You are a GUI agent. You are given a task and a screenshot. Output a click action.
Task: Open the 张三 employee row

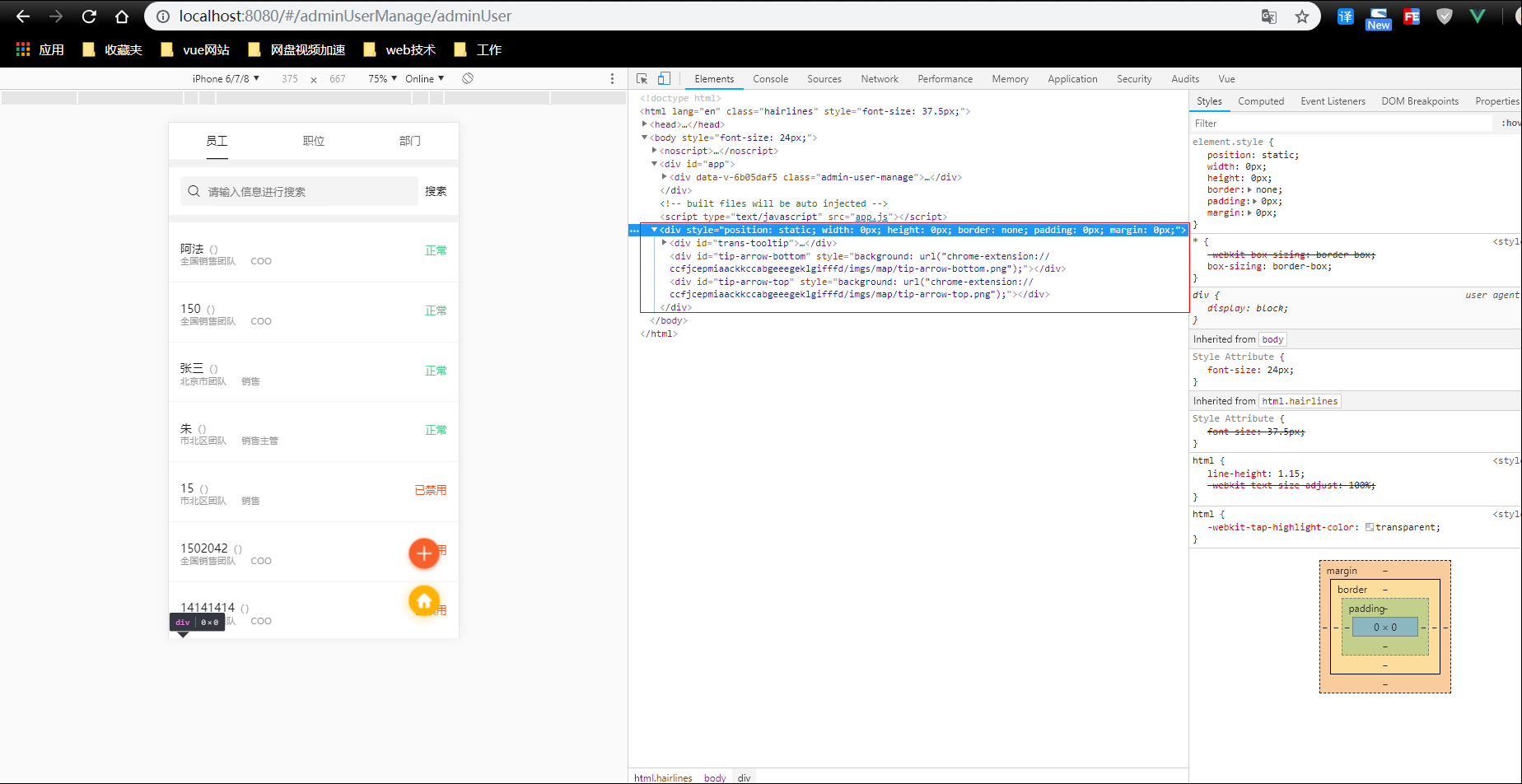pyautogui.click(x=314, y=372)
